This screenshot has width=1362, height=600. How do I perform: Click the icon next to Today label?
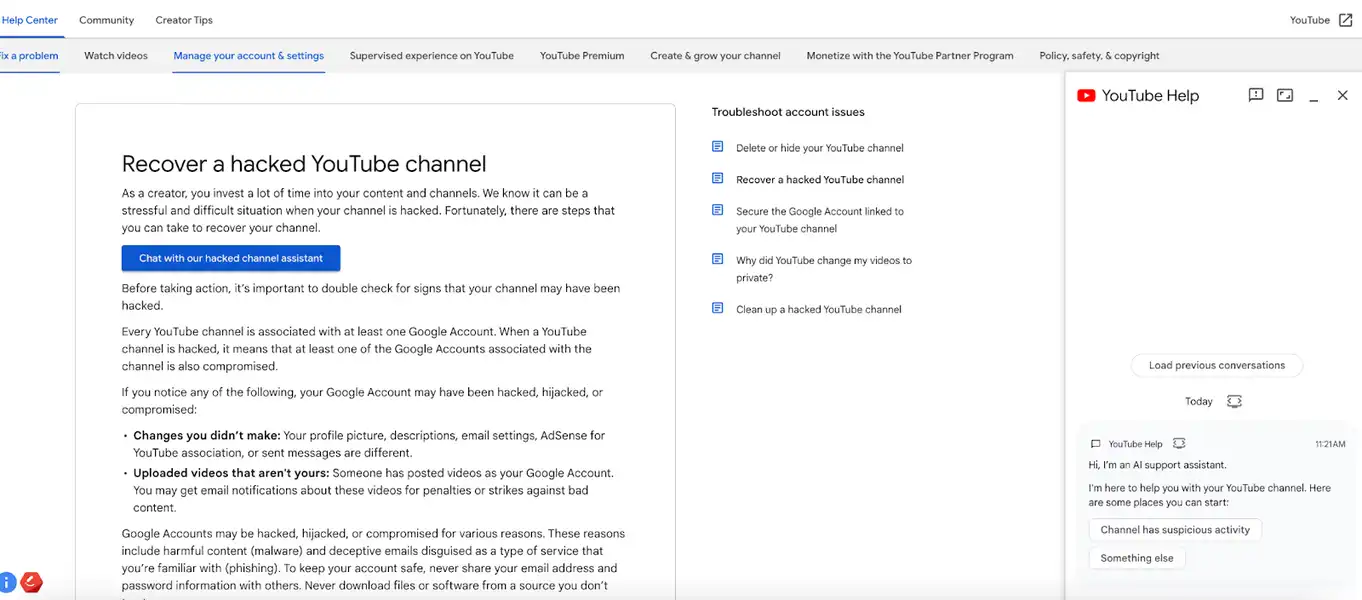[x=1234, y=400]
